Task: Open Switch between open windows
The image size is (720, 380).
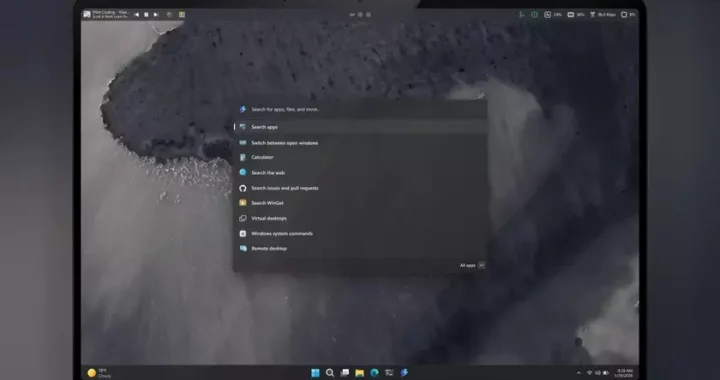Action: click(x=360, y=143)
